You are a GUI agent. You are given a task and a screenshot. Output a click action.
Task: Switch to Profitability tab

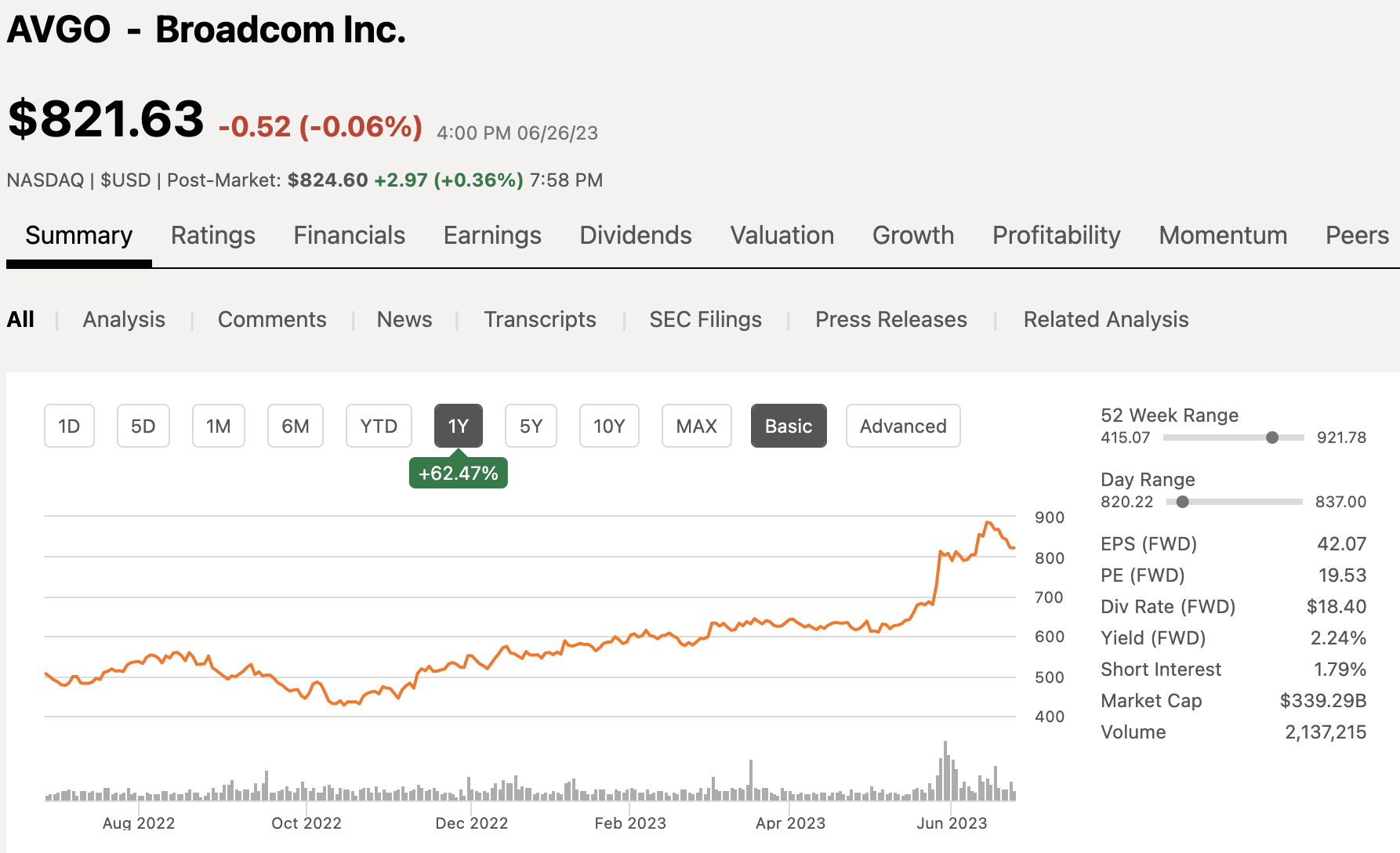coord(1057,235)
